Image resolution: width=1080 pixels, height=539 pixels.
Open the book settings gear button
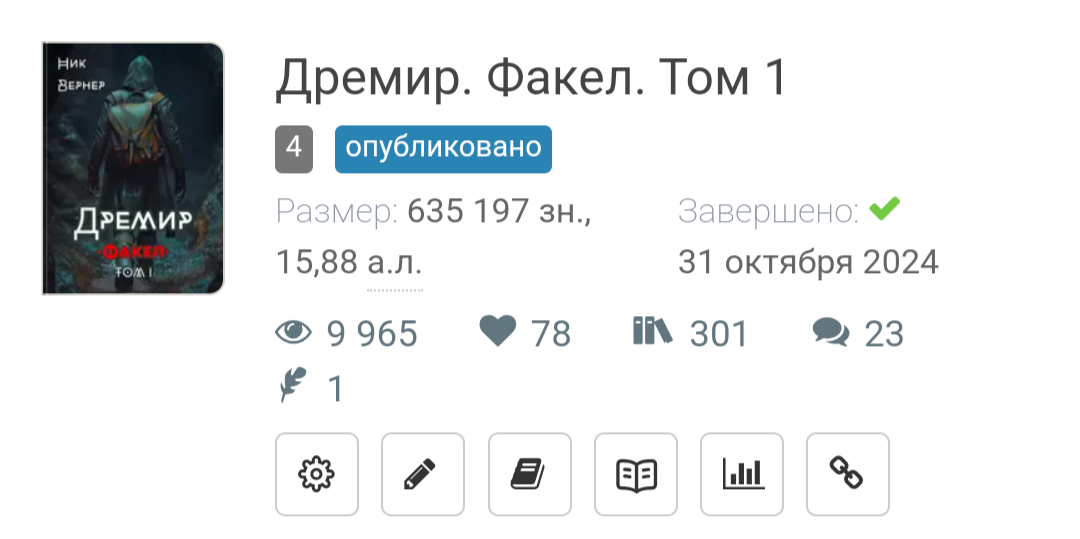[317, 474]
